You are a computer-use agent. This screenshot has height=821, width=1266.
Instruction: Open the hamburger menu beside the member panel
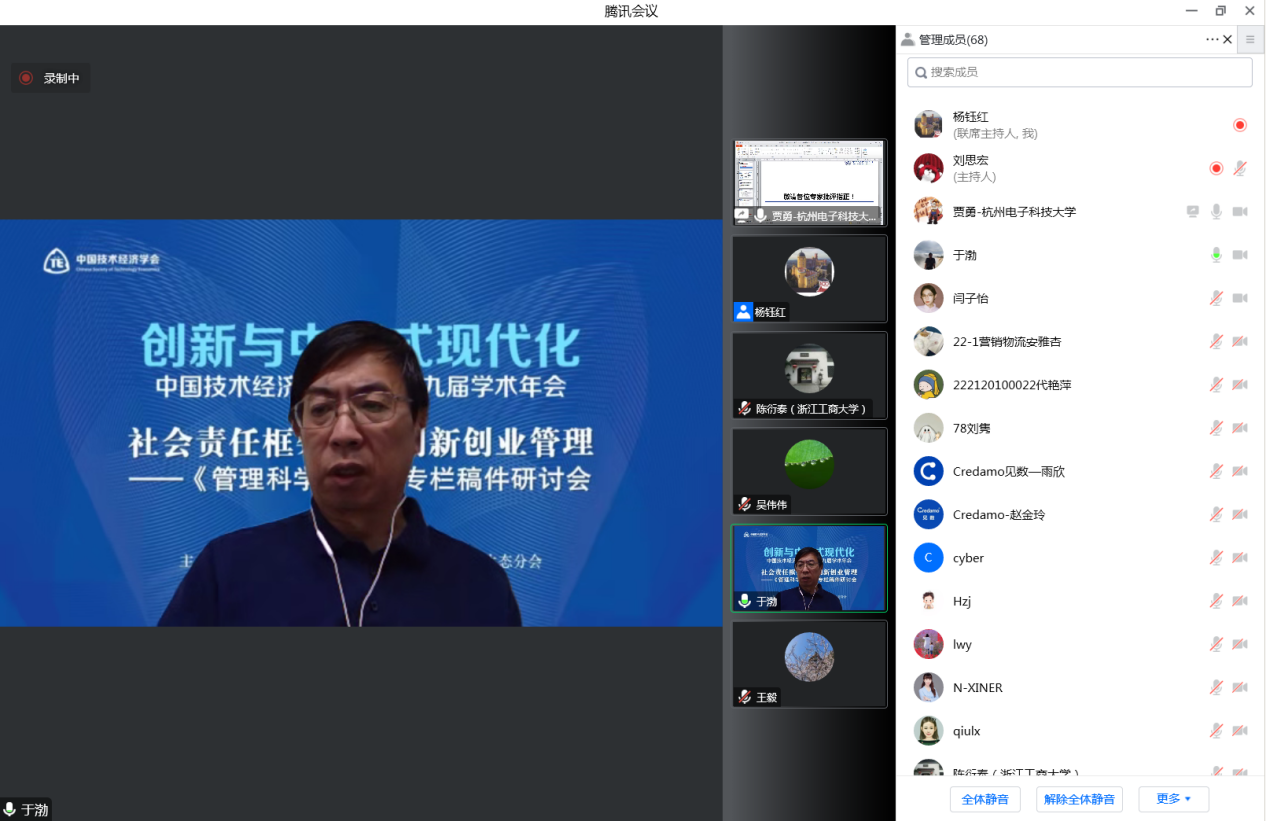(1250, 40)
